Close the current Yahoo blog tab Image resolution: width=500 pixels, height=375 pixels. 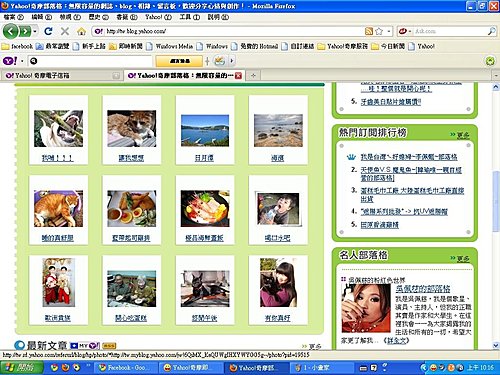click(238, 76)
